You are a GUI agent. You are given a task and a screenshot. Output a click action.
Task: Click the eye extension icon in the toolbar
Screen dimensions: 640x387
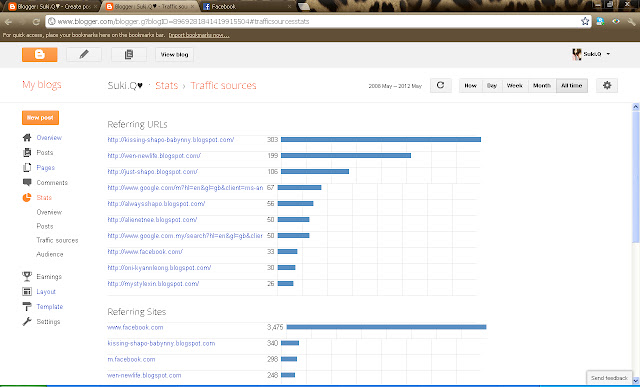coord(616,22)
